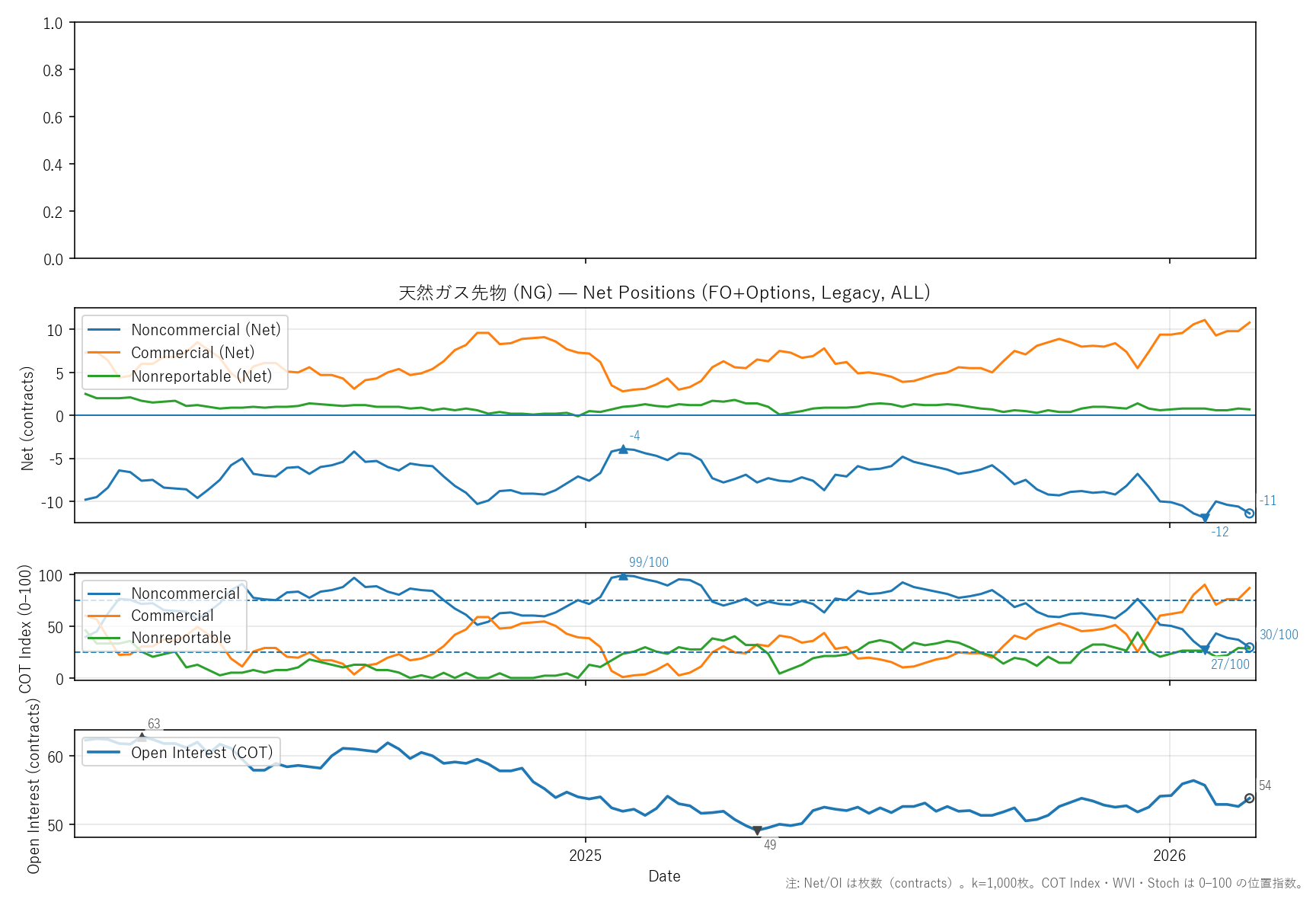This screenshot has height=899, width=1316.
Task: Click the orange line swatch beside Commercial (Net)
Action: pyautogui.click(x=104, y=353)
